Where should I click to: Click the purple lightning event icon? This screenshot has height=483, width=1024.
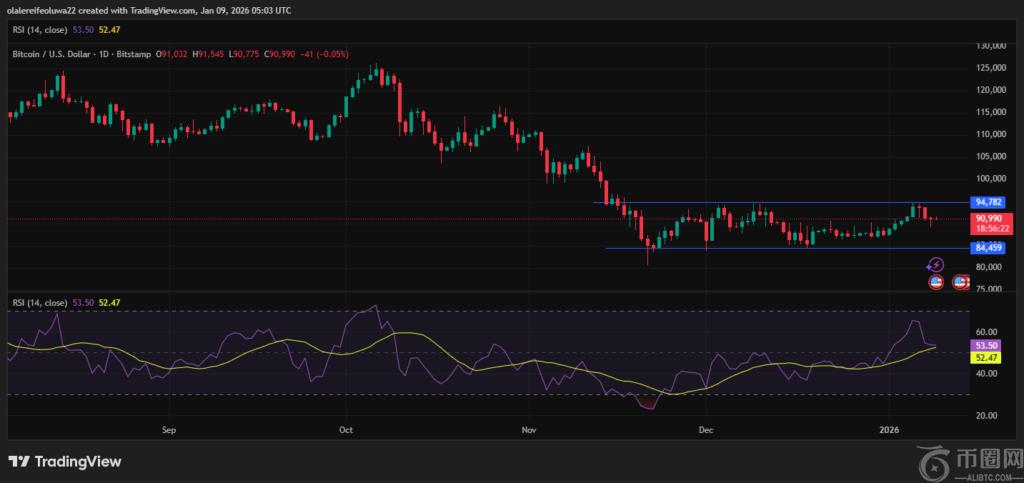coord(936,264)
